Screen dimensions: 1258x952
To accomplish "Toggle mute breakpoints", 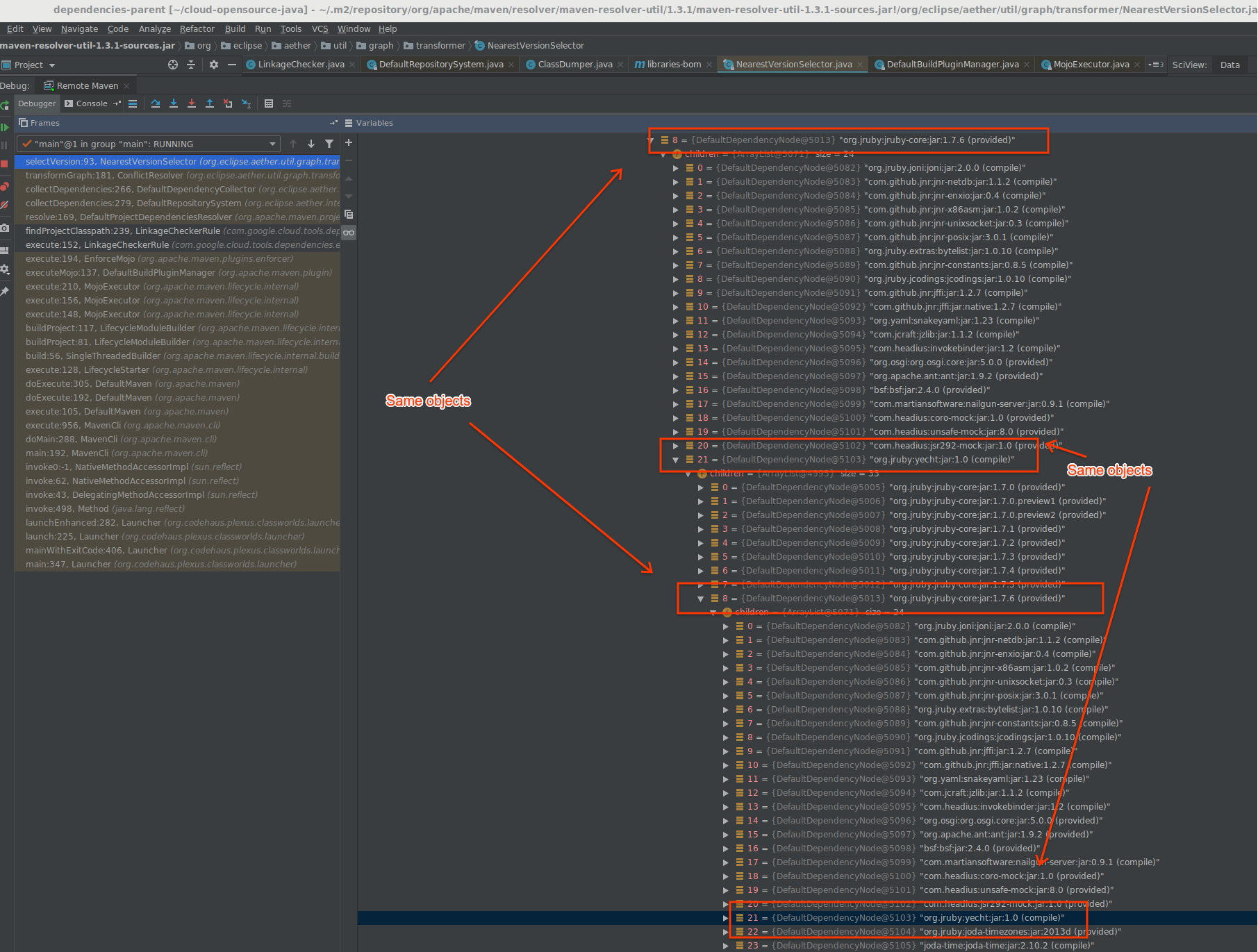I will coord(6,205).
